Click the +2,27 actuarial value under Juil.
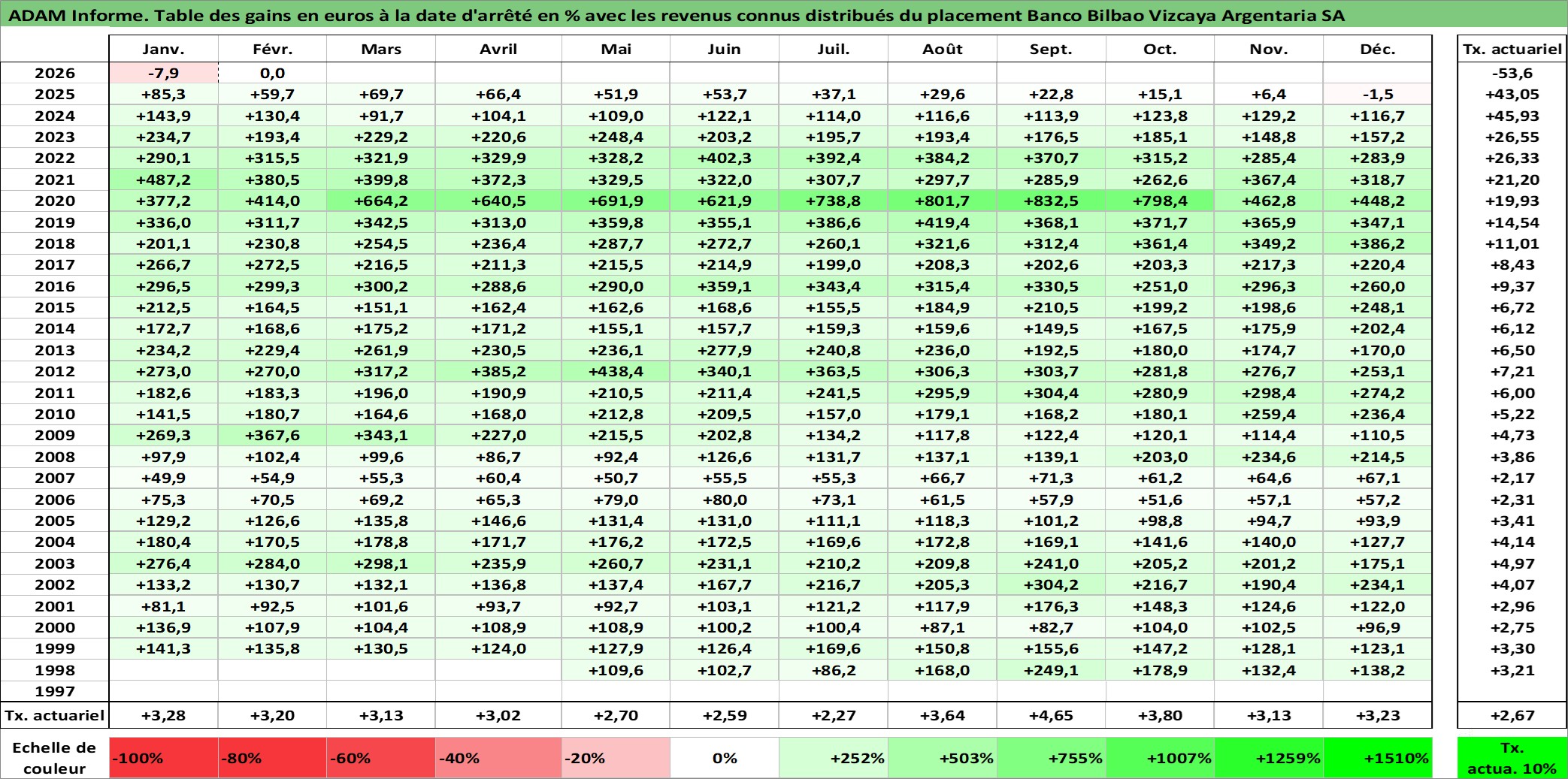The width and height of the screenshot is (1568, 779). (x=834, y=715)
